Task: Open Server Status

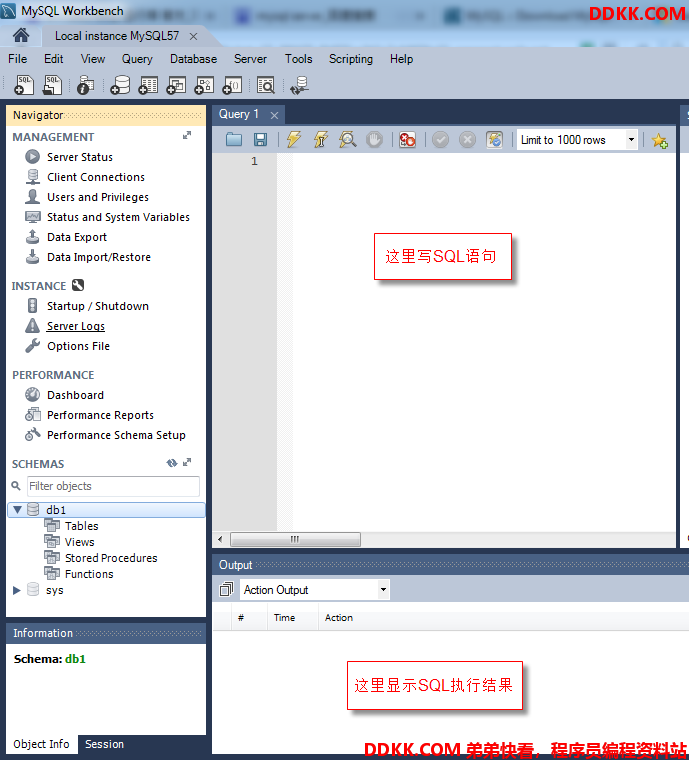Action: pyautogui.click(x=79, y=157)
